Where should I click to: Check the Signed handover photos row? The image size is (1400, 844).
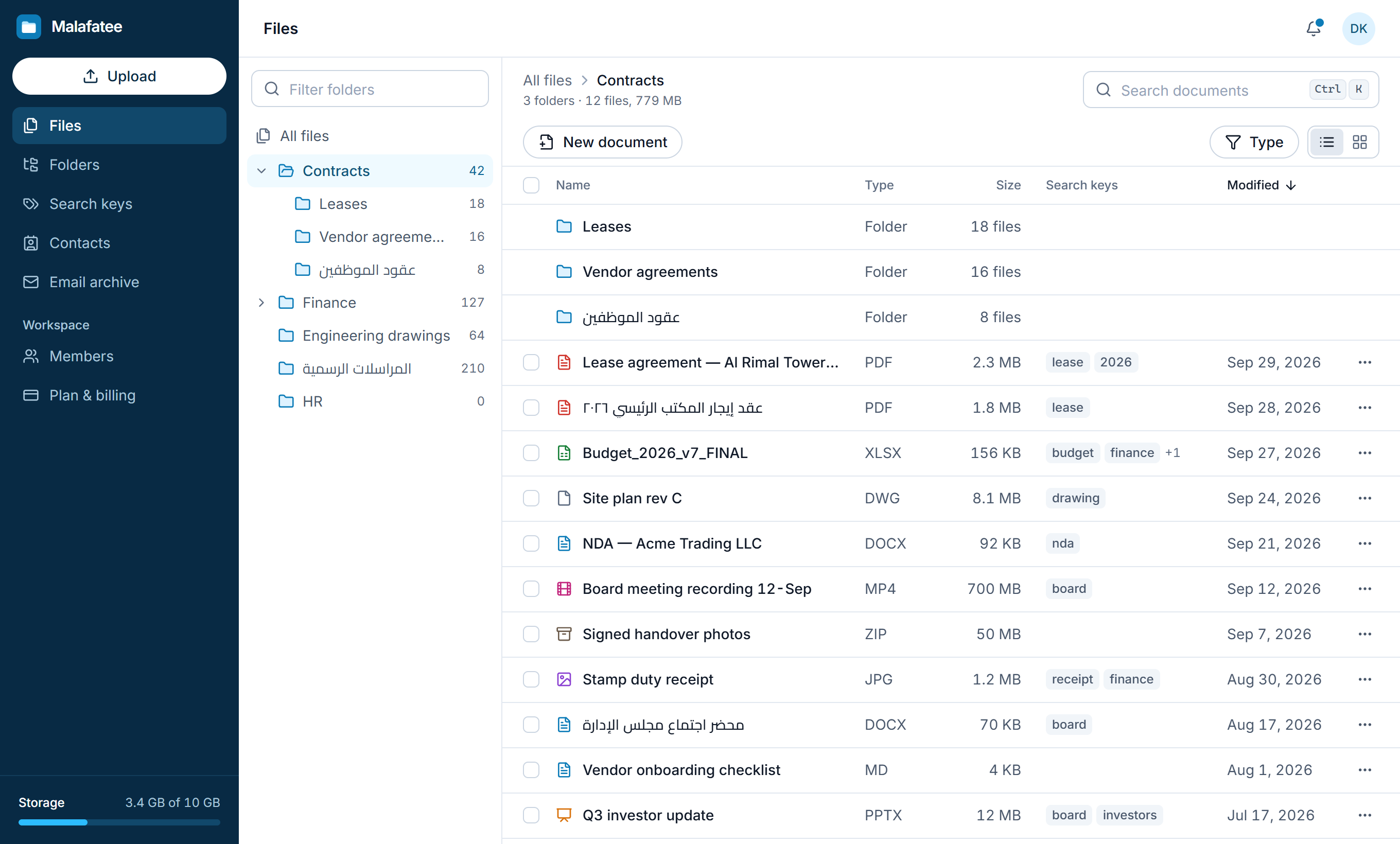[531, 634]
